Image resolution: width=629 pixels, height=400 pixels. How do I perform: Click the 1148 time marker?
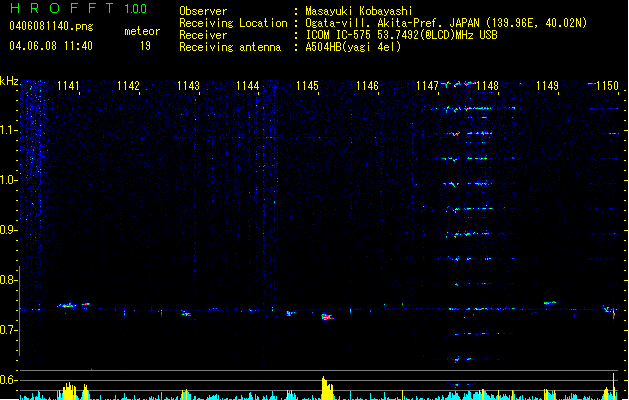[x=487, y=86]
